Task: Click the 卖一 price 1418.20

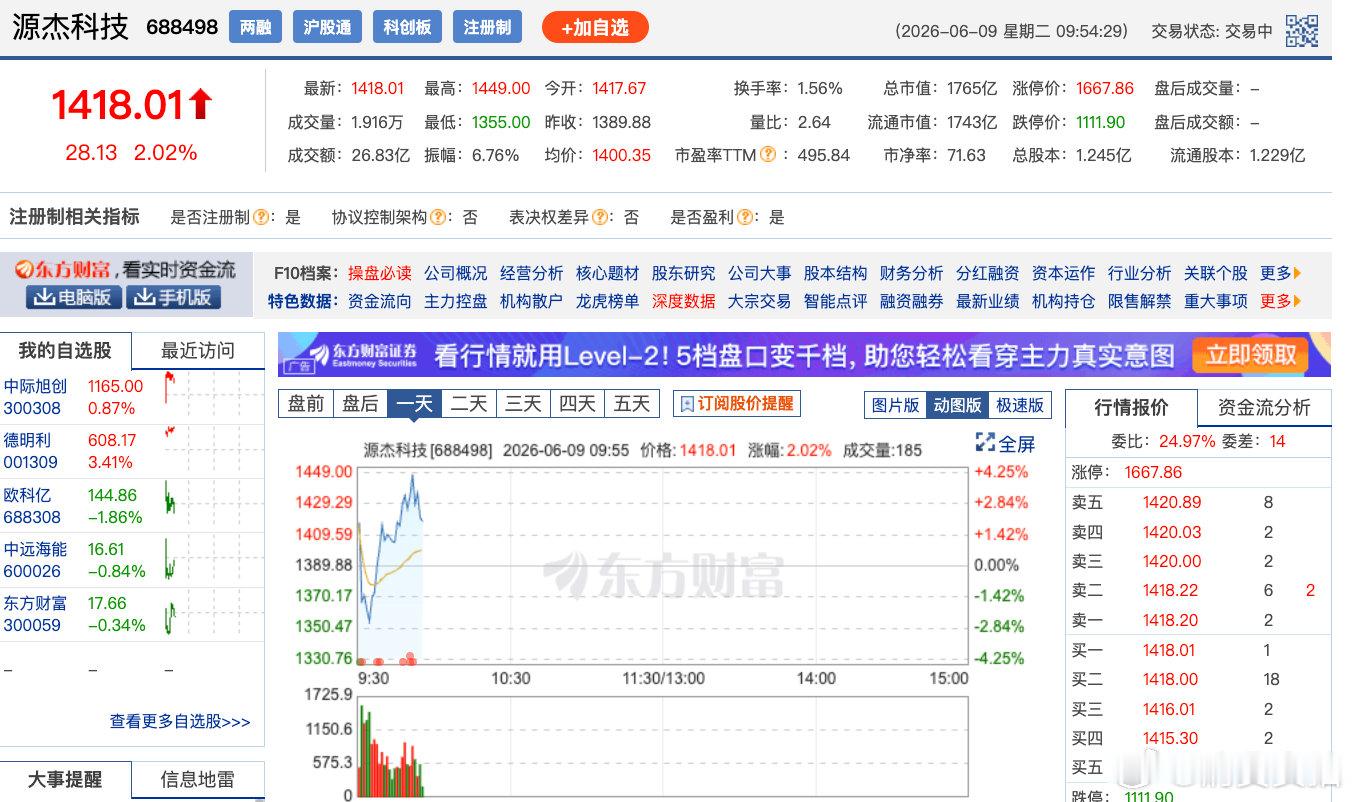Action: point(1172,620)
